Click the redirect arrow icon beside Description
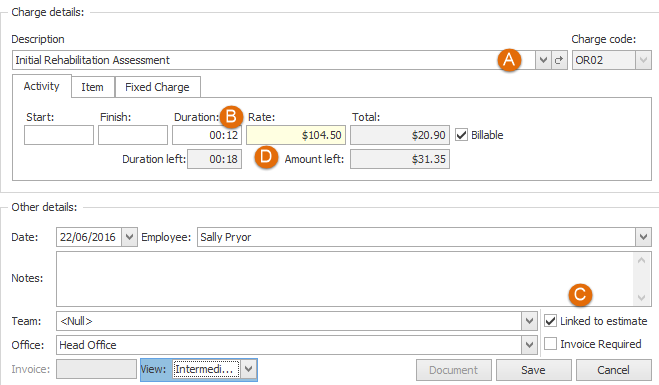The width and height of the screenshot is (659, 385). (559, 60)
